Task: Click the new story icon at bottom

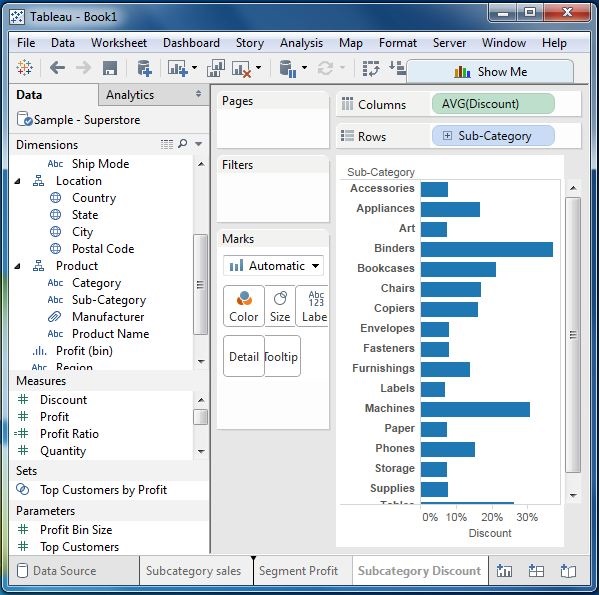Action: pyautogui.click(x=568, y=571)
